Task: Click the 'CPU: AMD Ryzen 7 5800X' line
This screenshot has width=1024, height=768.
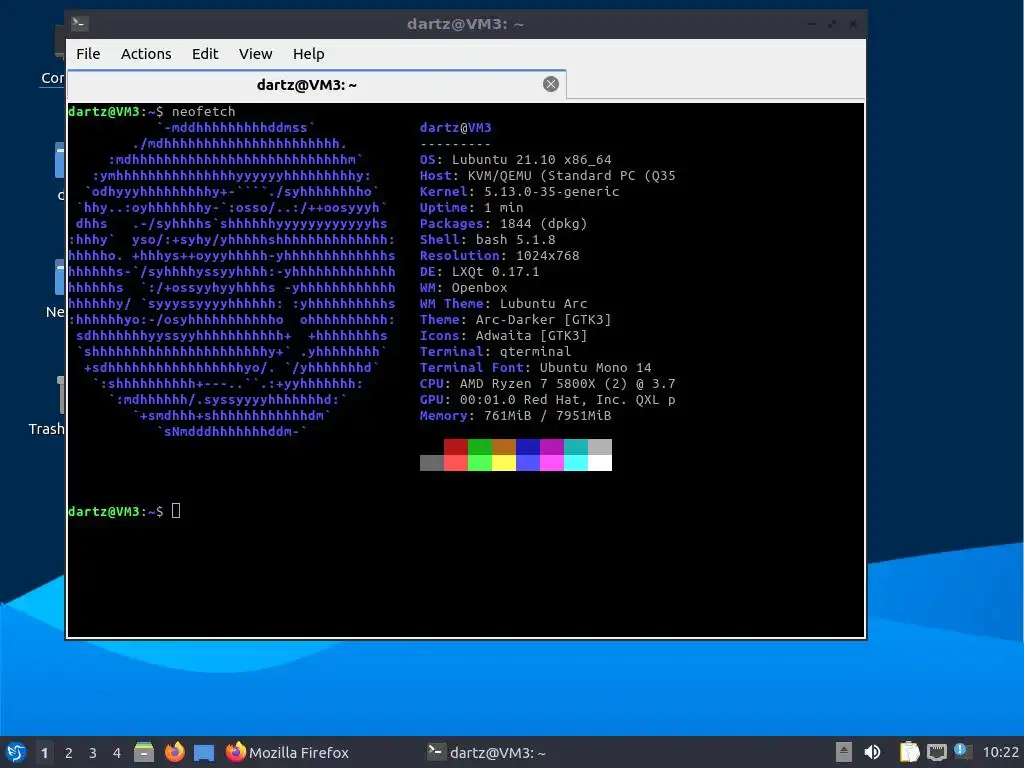Action: pos(547,383)
